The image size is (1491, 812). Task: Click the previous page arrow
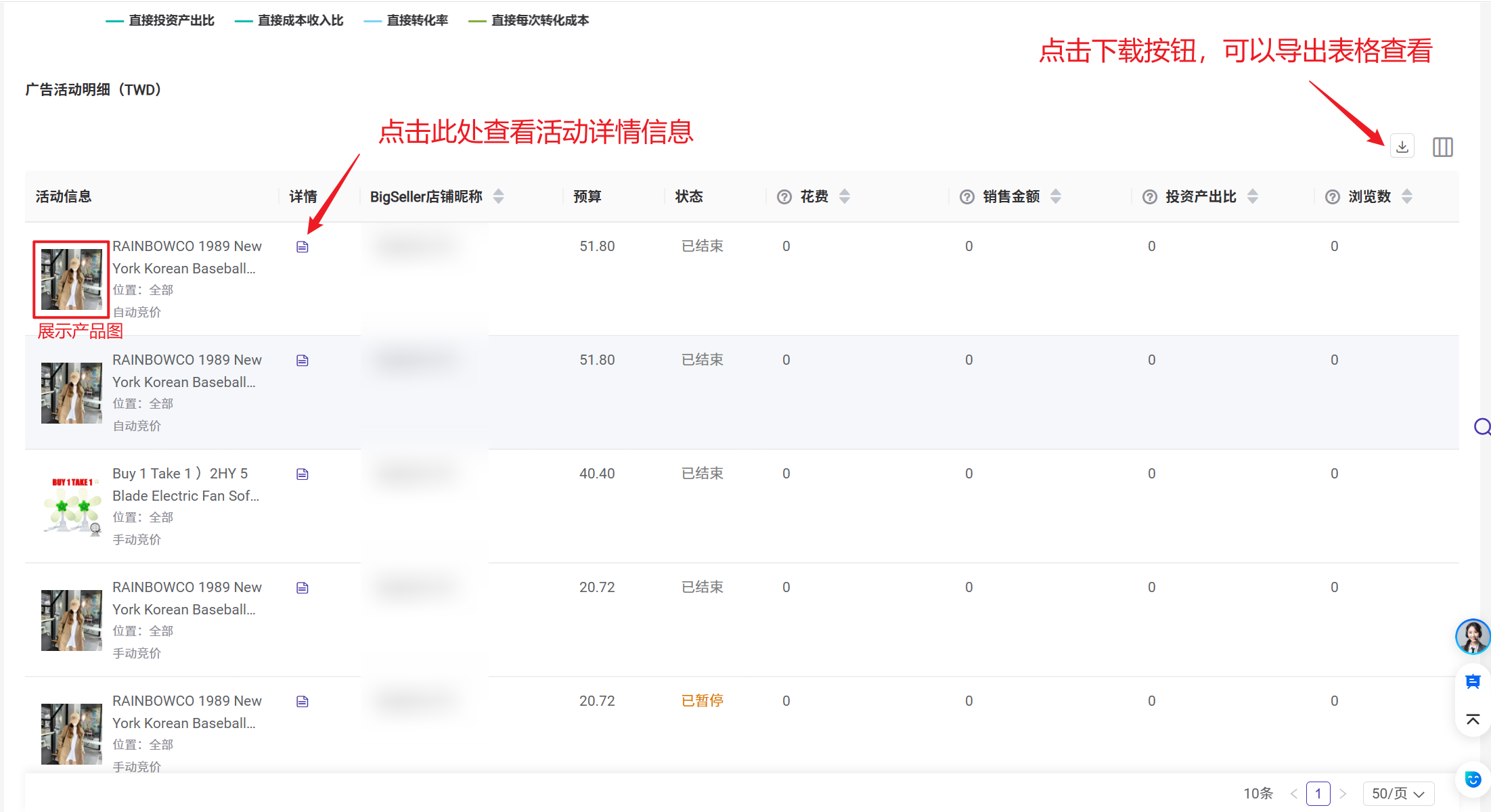click(1293, 793)
